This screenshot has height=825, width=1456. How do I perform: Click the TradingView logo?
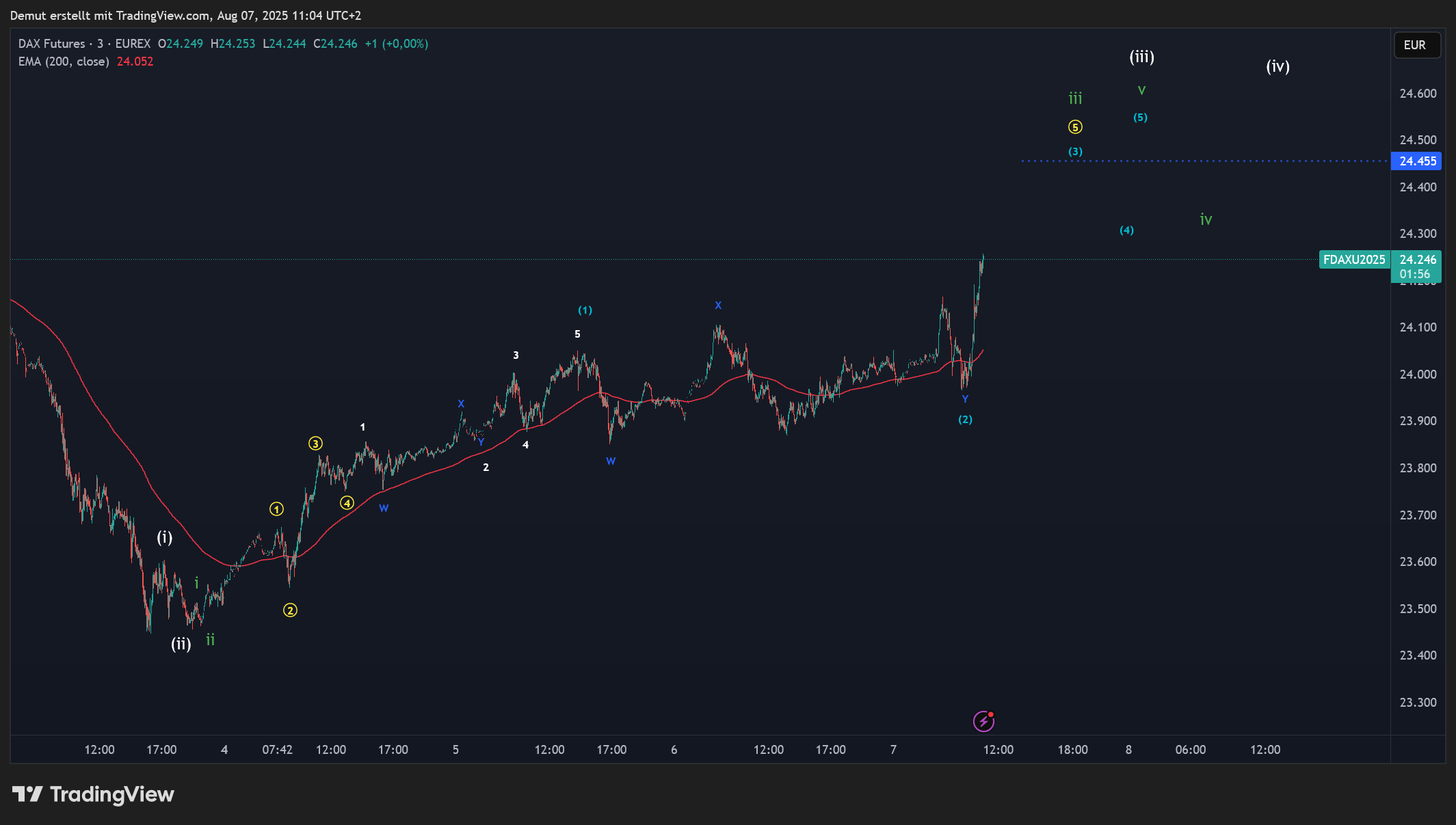coord(93,794)
